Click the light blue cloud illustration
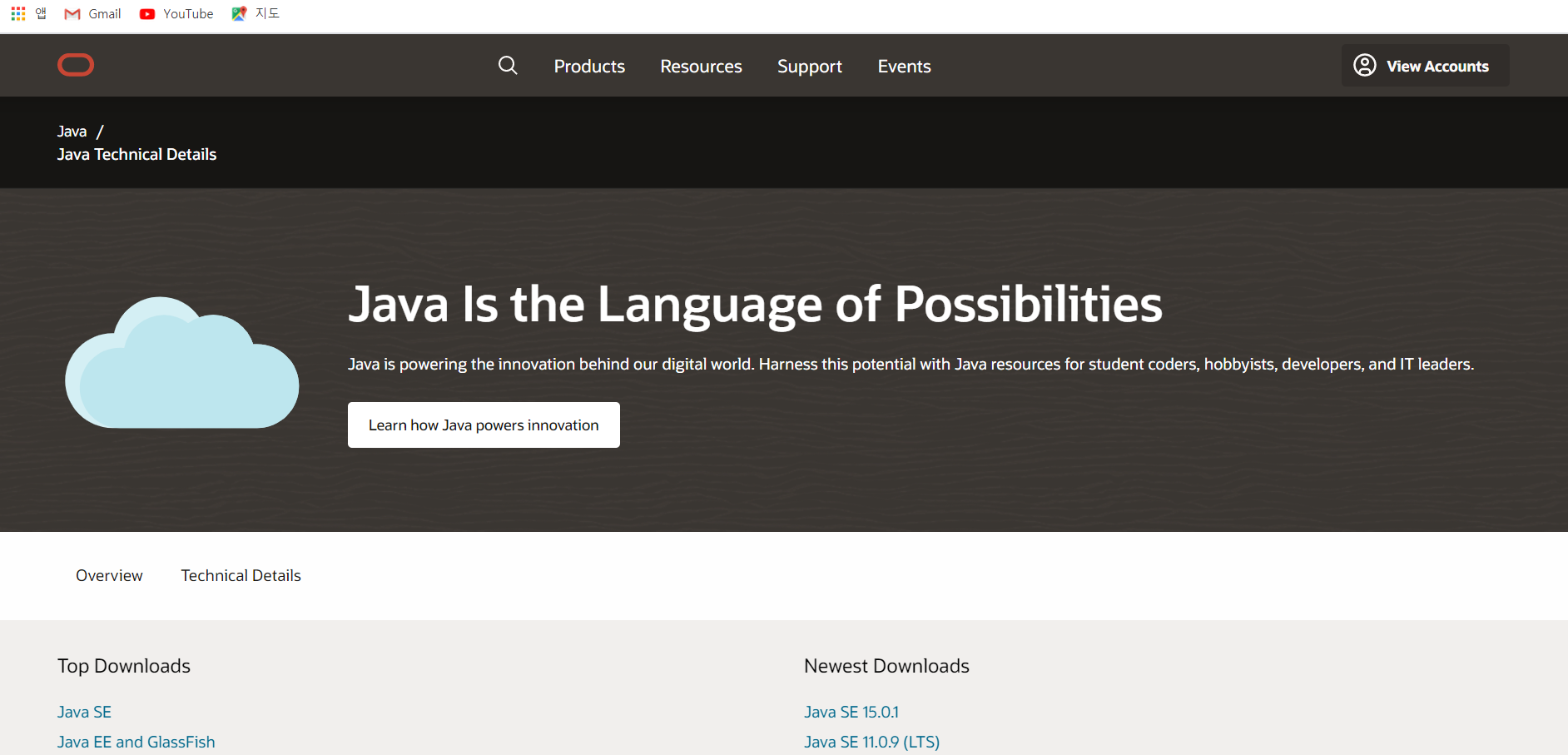The image size is (1568, 755). click(181, 363)
